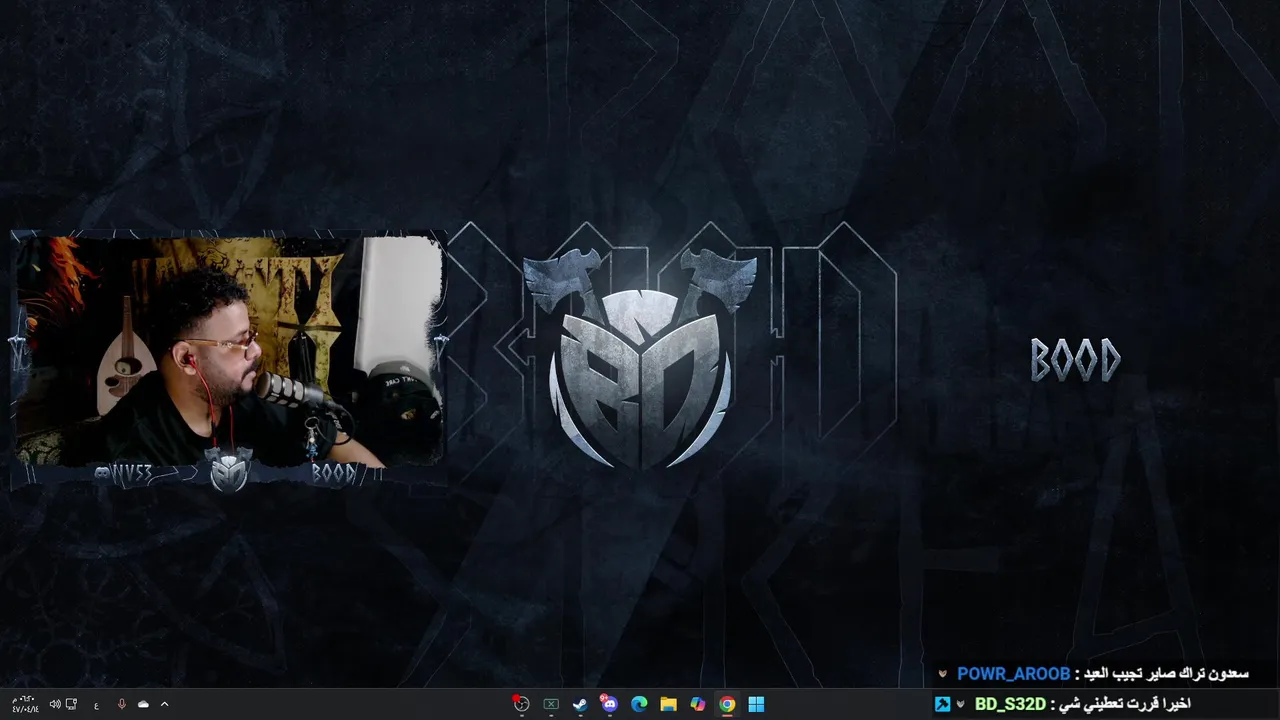This screenshot has height=720, width=1280.
Task: Click the blue badge icon beside BD_S32D
Action: point(942,704)
